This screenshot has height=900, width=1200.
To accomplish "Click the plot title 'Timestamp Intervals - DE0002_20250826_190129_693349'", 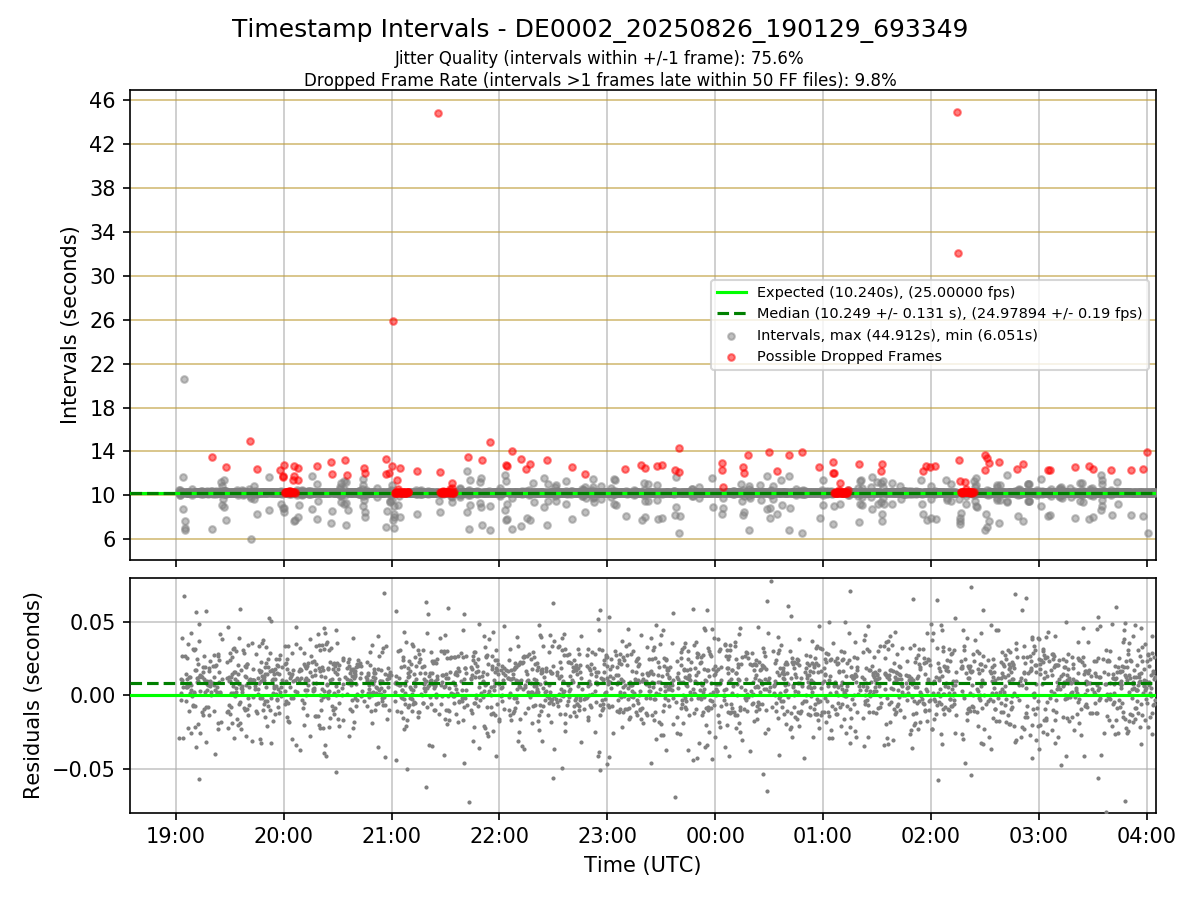I will pyautogui.click(x=600, y=29).
